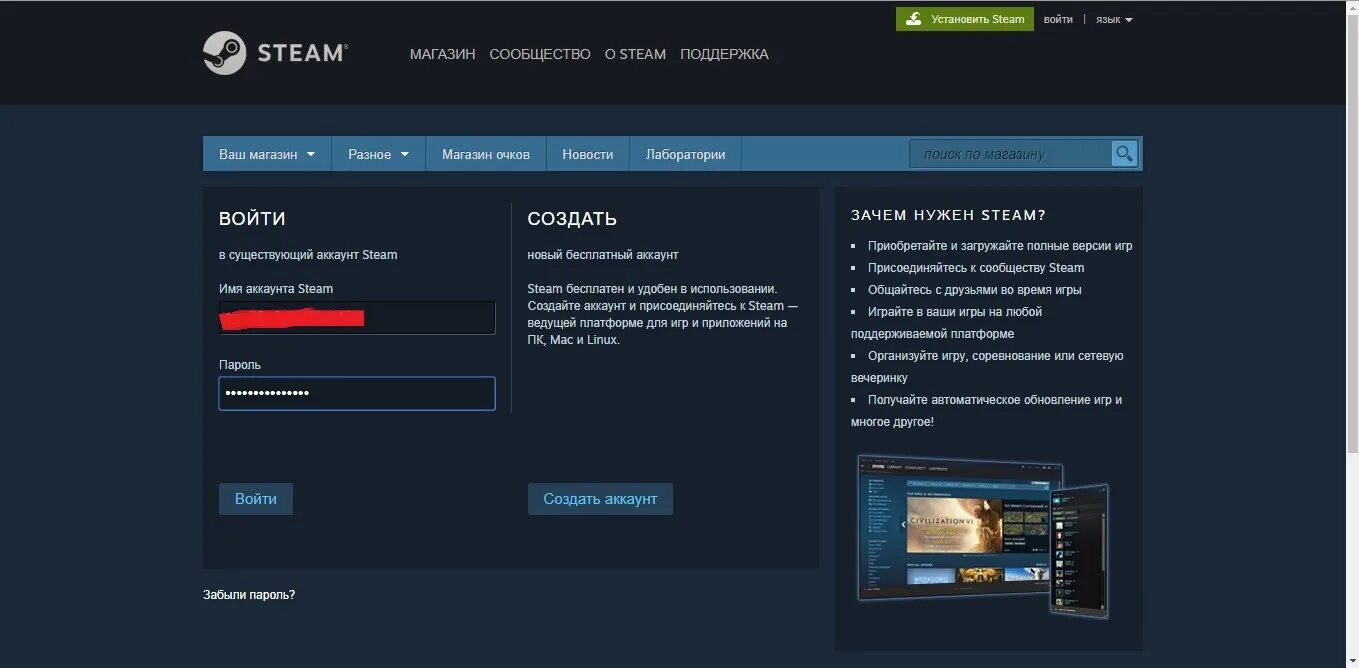This screenshot has height=668, width=1359.
Task: Click the ЗАЧЕМ НУЖЕН STEAM? heading
Action: 948,215
